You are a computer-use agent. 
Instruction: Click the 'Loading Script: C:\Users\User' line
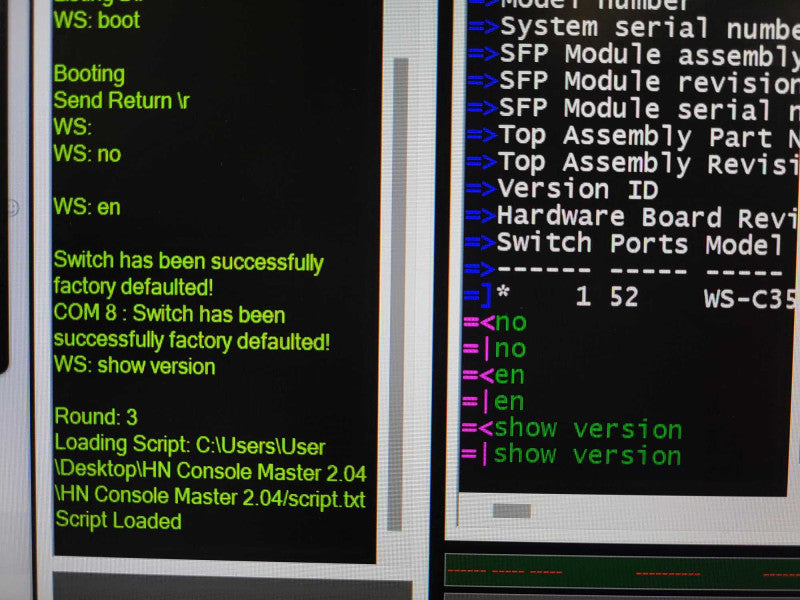190,444
